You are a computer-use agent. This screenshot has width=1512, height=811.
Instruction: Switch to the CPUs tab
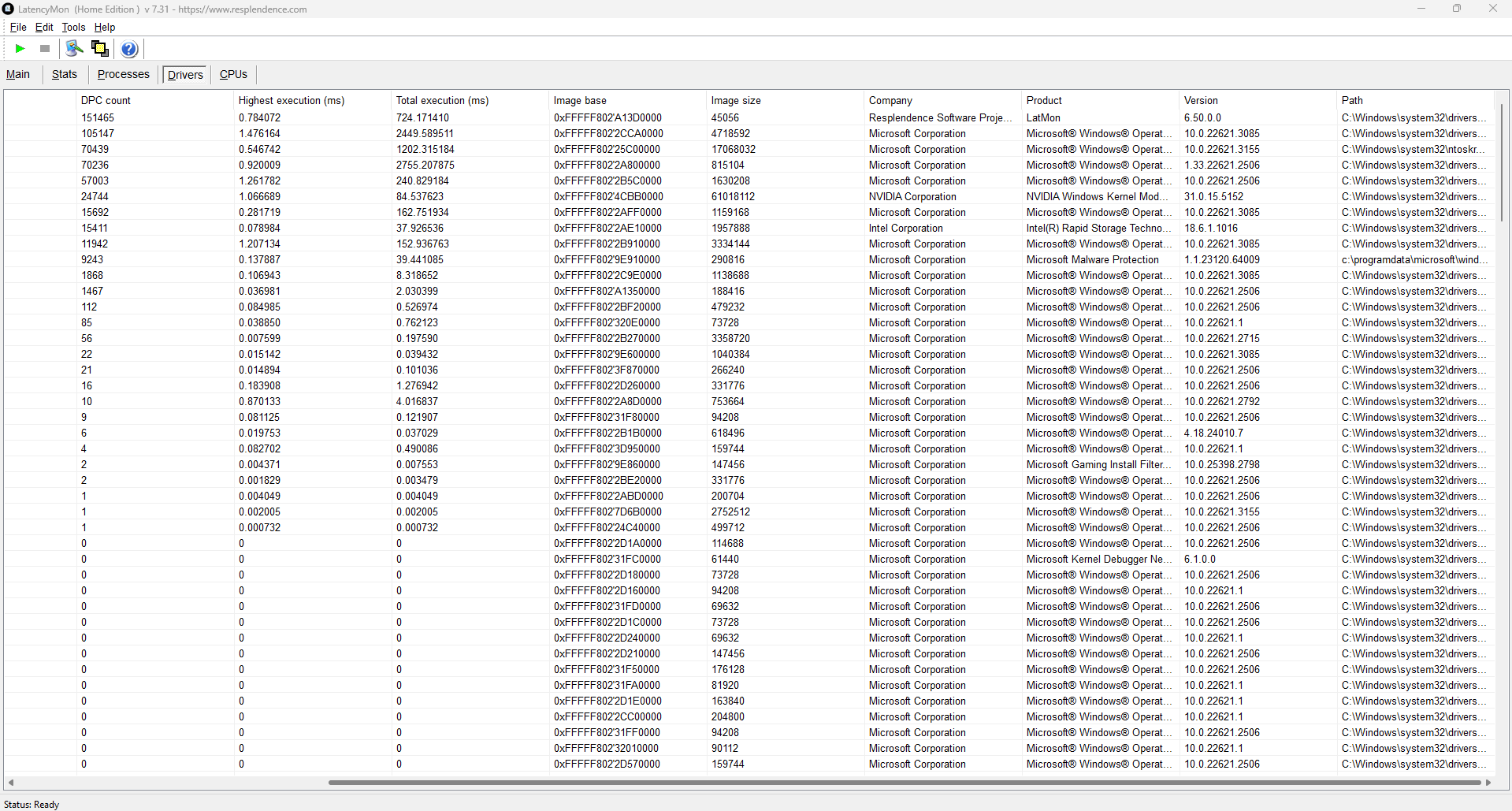(233, 74)
